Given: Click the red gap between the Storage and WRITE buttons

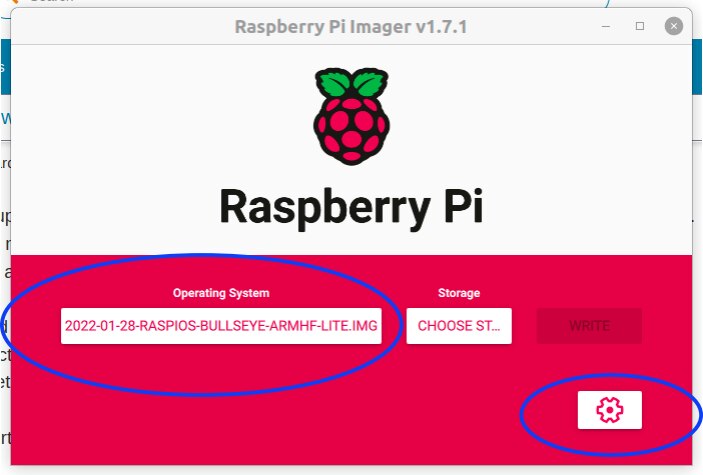Looking at the screenshot, I should (x=524, y=326).
